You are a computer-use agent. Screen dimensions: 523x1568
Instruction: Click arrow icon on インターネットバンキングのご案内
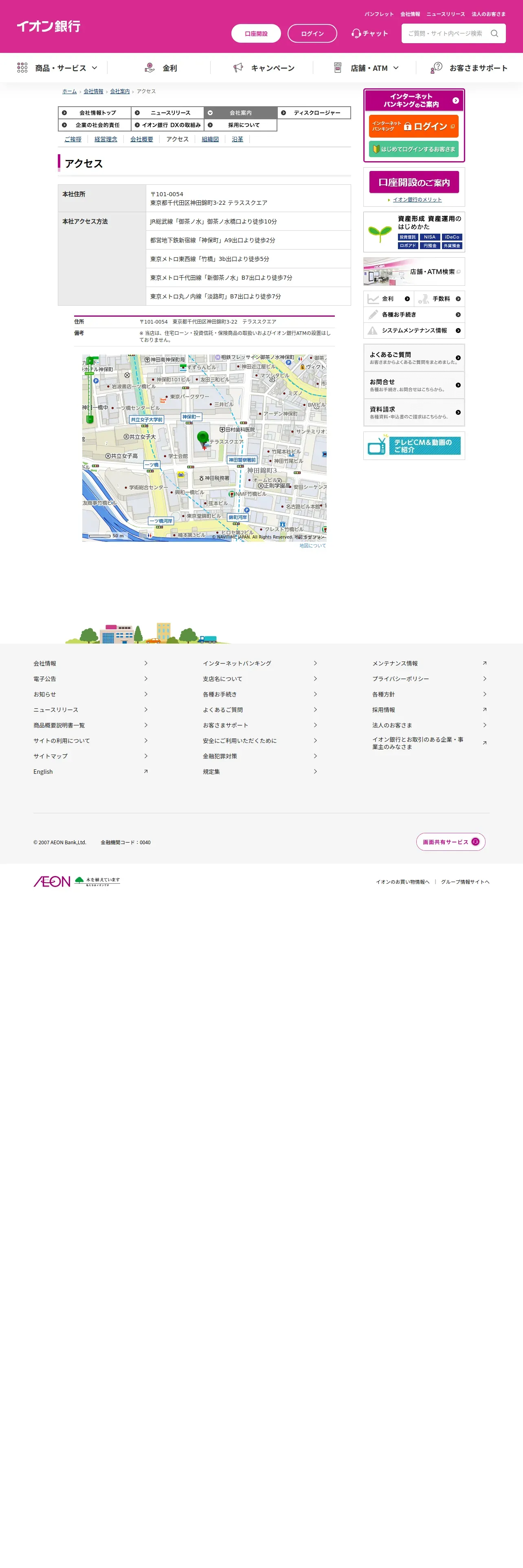click(455, 101)
